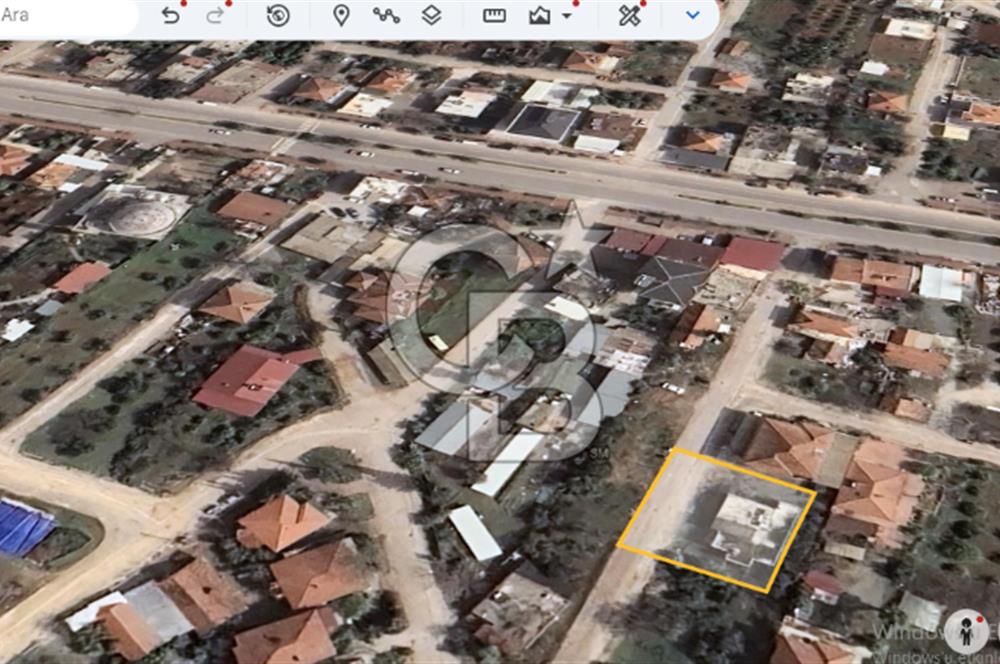Click the crossed tools icon in toolbar
The height and width of the screenshot is (664, 1000).
629,15
